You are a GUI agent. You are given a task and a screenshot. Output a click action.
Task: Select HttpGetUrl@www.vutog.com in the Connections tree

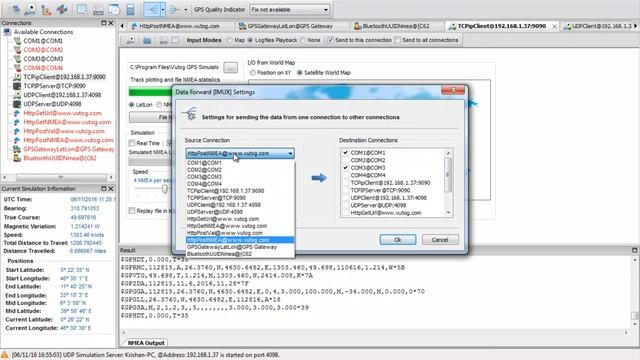(x=62, y=113)
